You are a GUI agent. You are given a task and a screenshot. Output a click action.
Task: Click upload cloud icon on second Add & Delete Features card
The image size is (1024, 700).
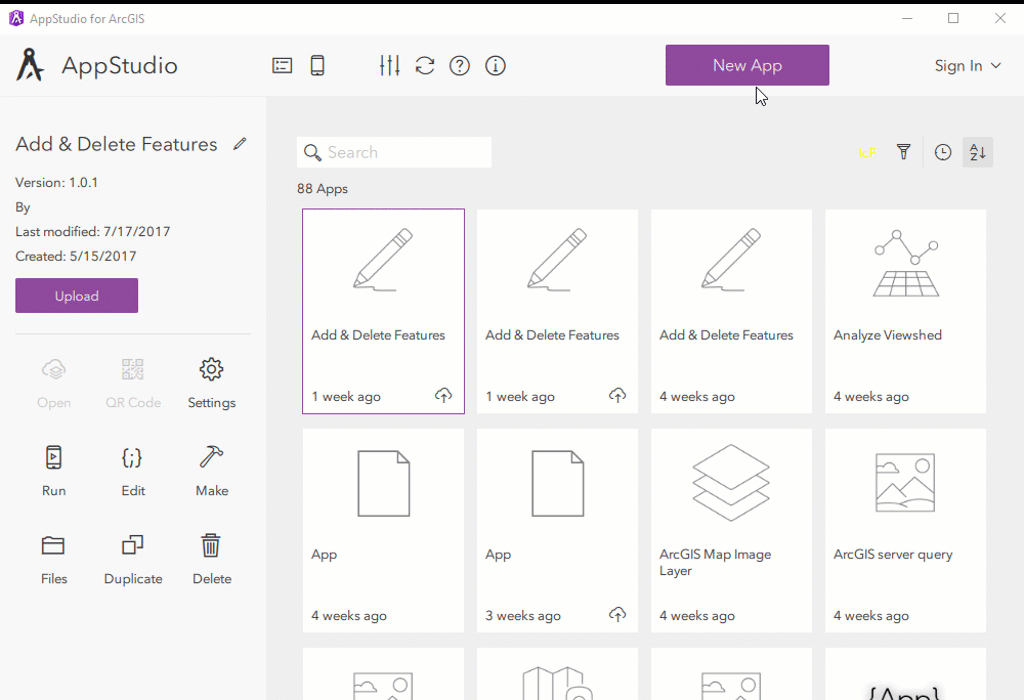click(x=617, y=396)
